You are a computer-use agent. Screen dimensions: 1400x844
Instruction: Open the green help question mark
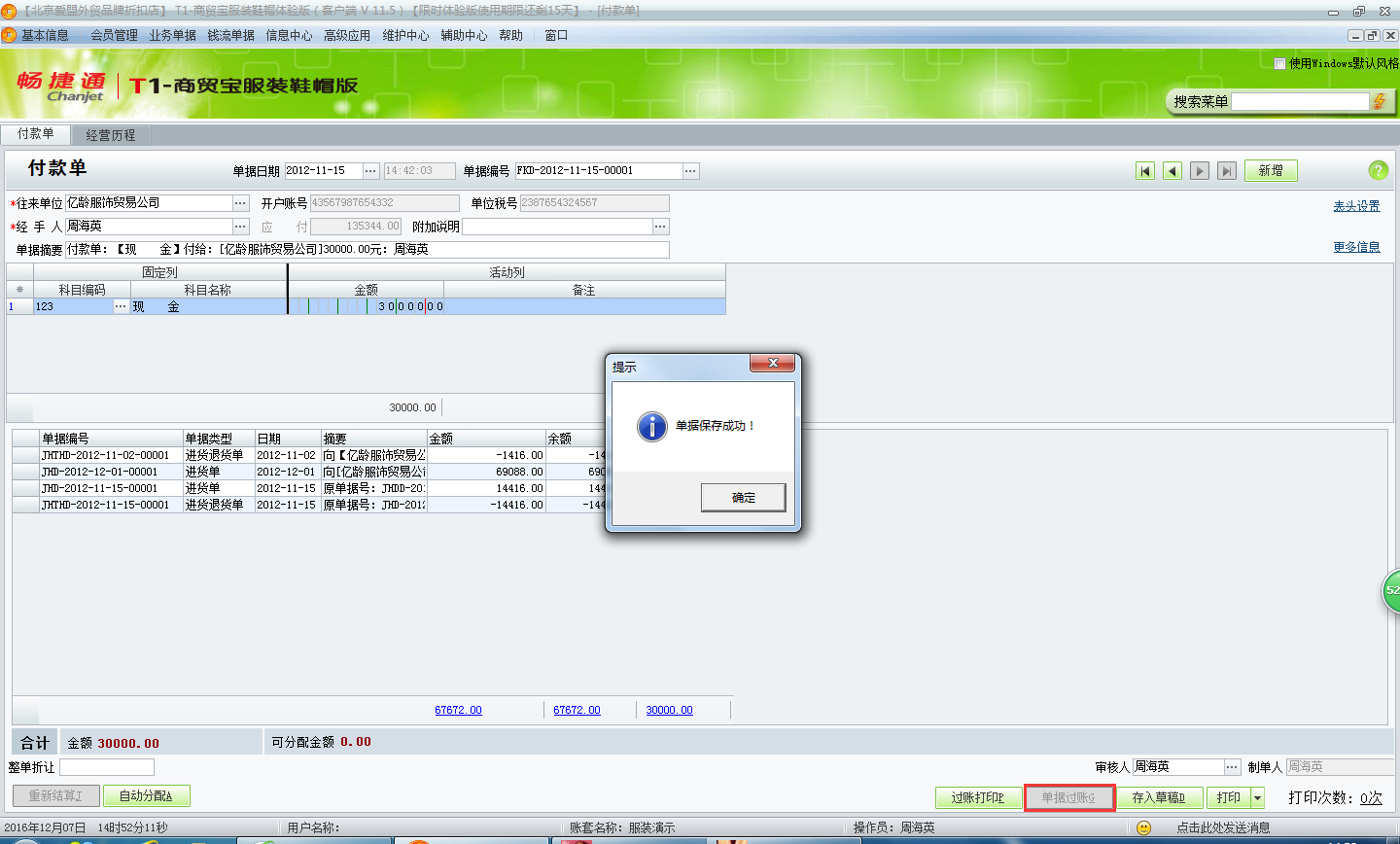point(1378,170)
